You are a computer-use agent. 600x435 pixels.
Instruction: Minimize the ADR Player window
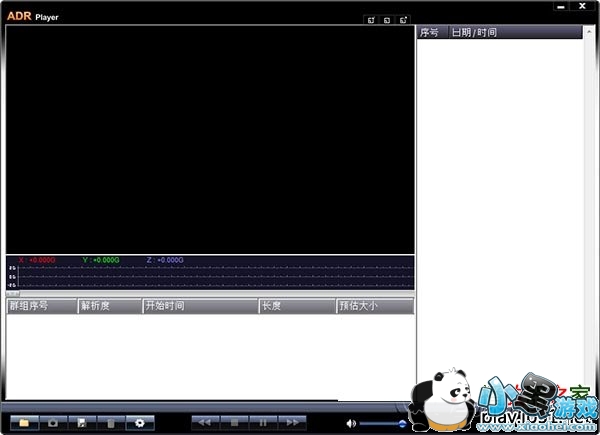point(561,6)
